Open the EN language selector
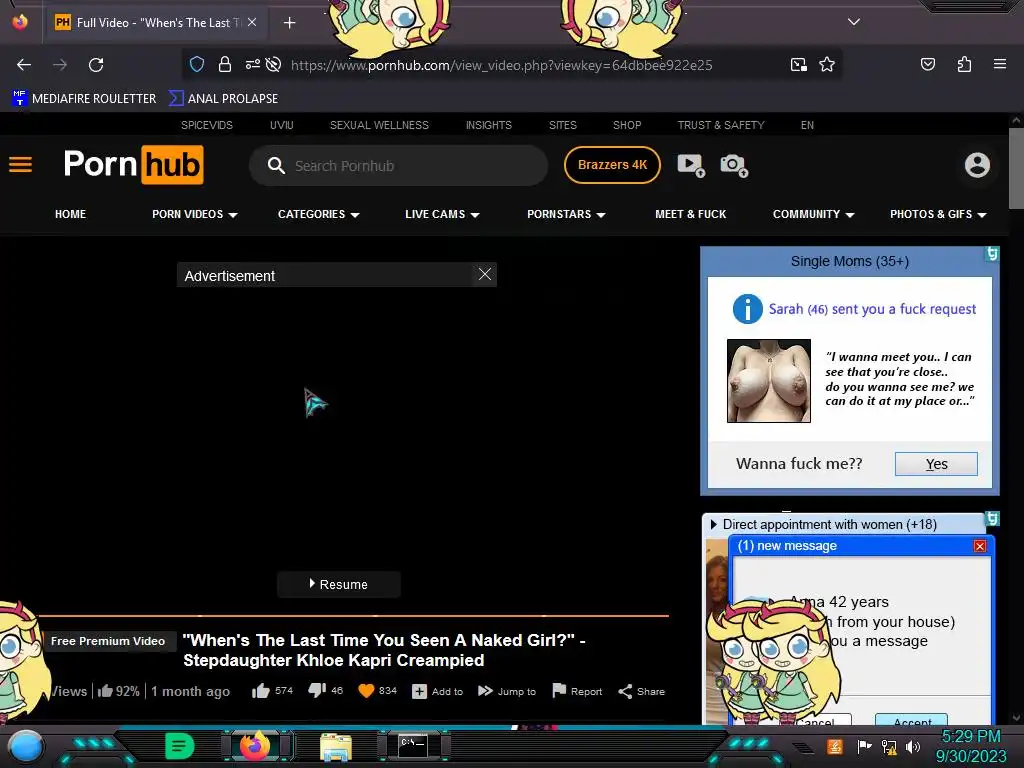 [x=807, y=125]
